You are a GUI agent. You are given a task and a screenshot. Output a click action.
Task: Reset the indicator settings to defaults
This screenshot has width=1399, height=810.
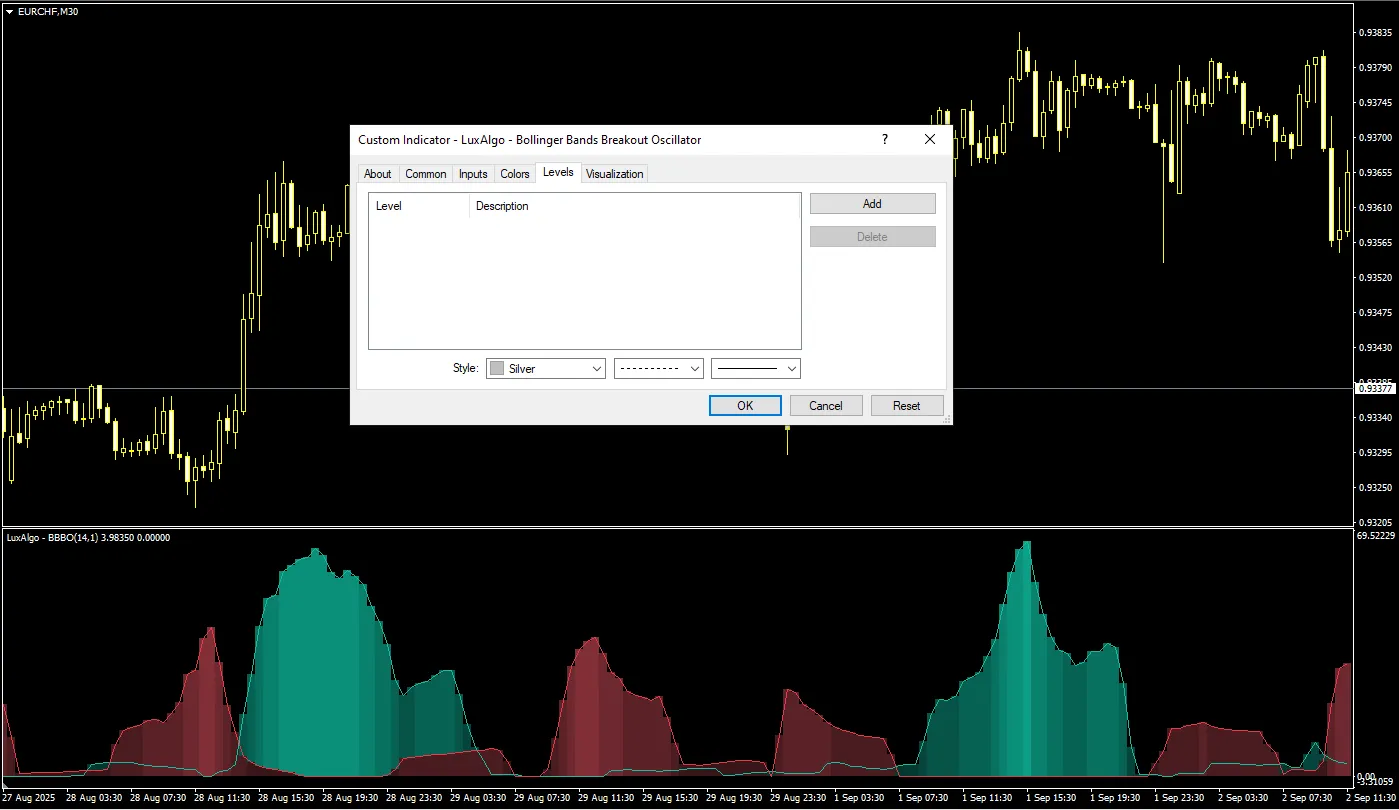coord(906,405)
